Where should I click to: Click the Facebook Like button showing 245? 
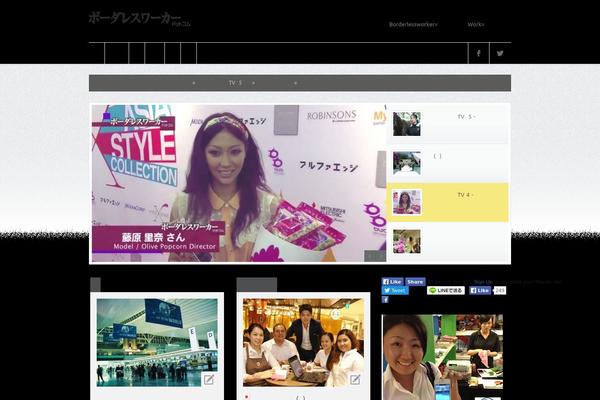[480, 291]
